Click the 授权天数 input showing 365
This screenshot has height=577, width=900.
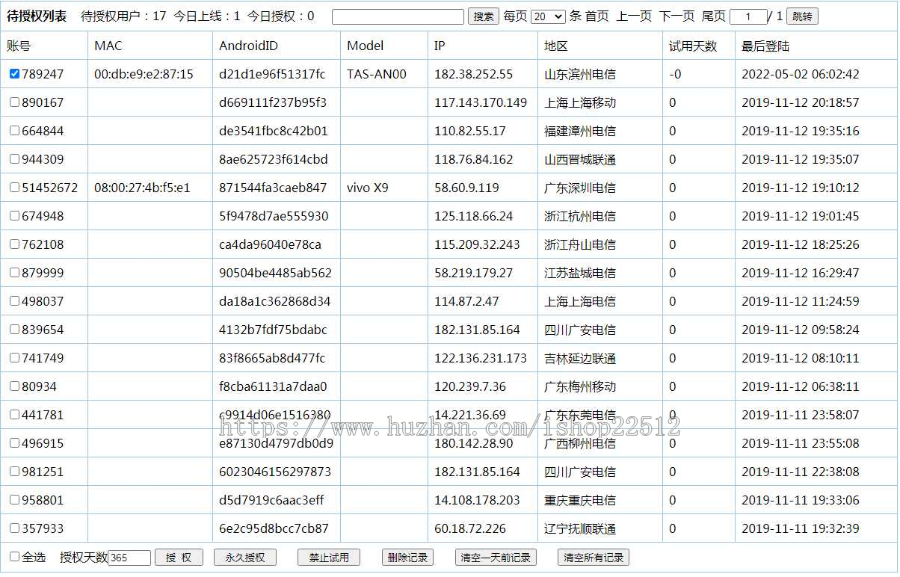pyautogui.click(x=129, y=557)
